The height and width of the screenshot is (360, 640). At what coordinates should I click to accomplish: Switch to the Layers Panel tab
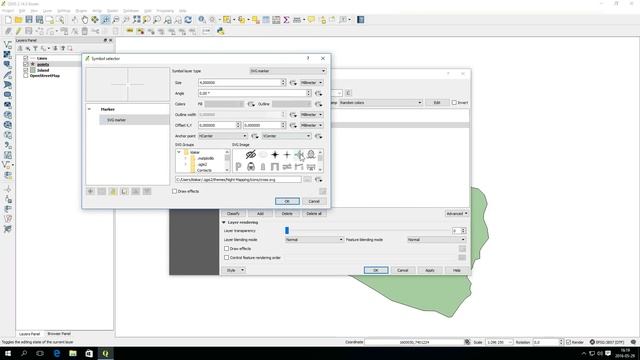(29, 334)
